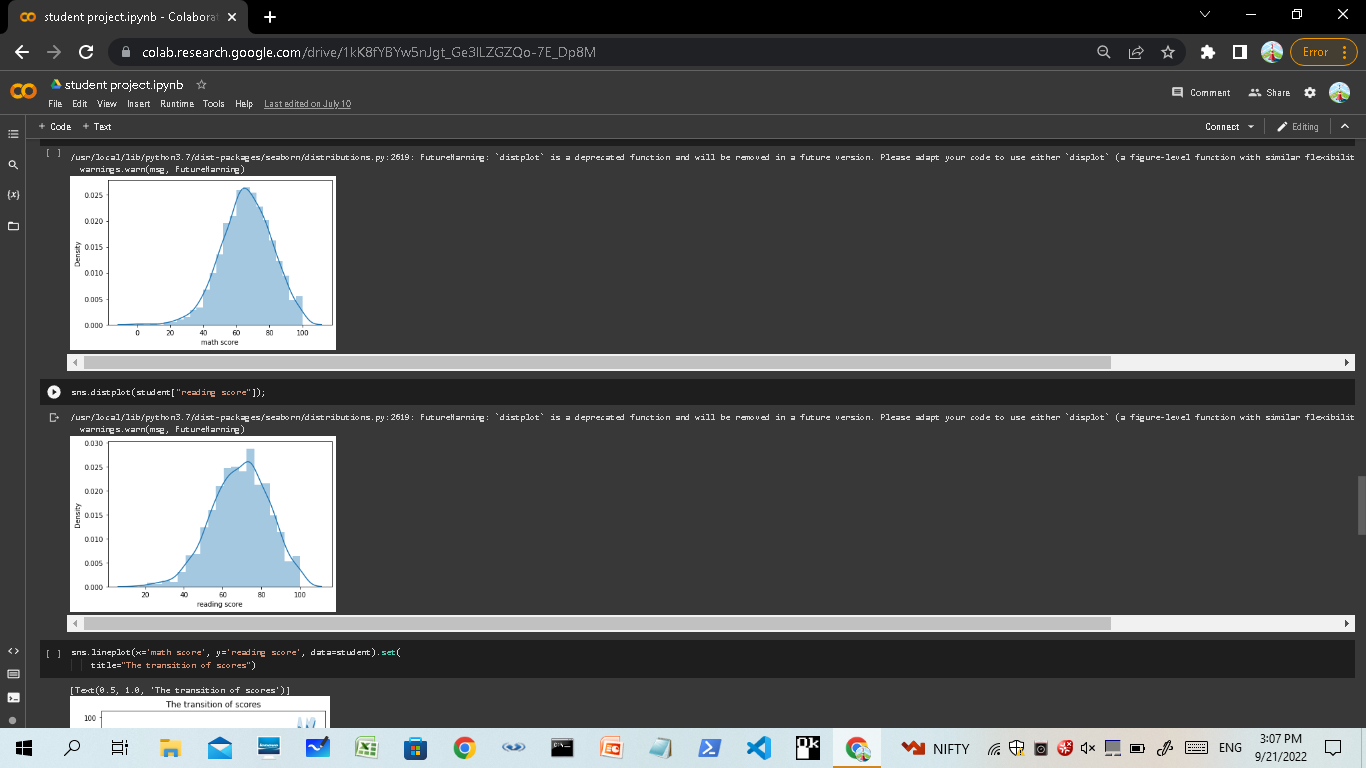The image size is (1366, 768).
Task: Open the Google account avatar in Colab
Action: (x=1339, y=92)
